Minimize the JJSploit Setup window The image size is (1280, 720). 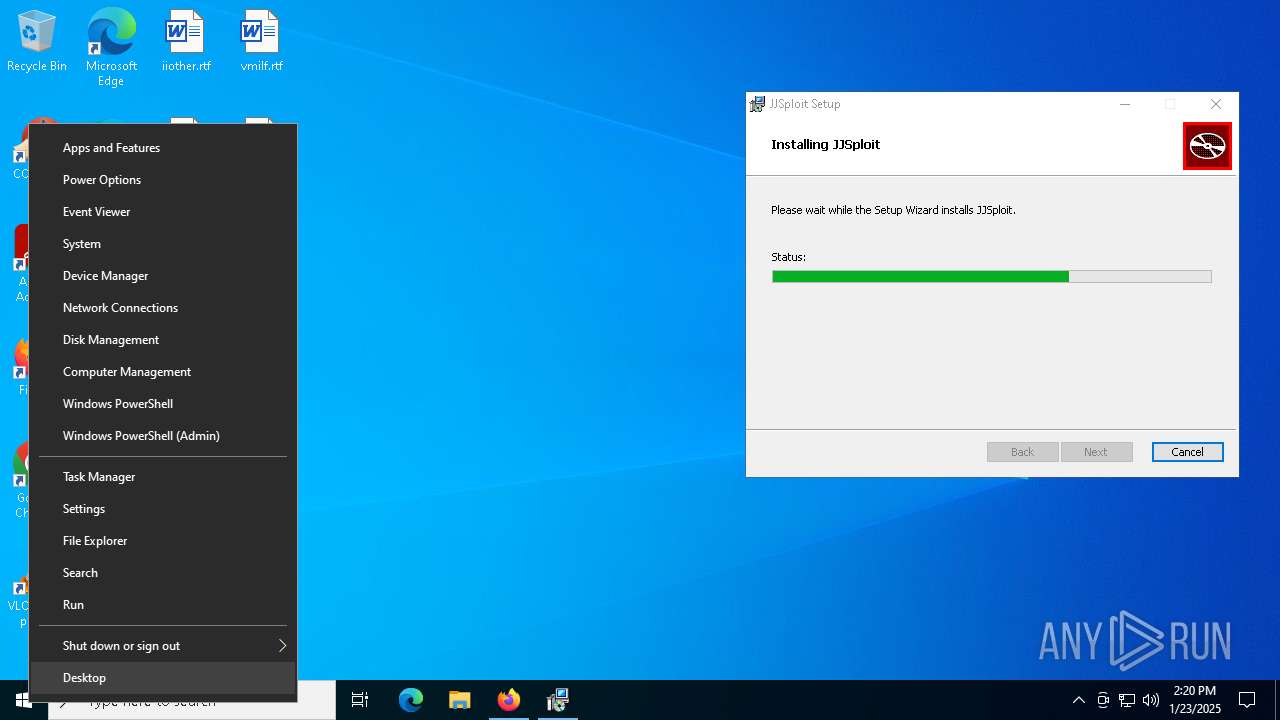pyautogui.click(x=1125, y=104)
